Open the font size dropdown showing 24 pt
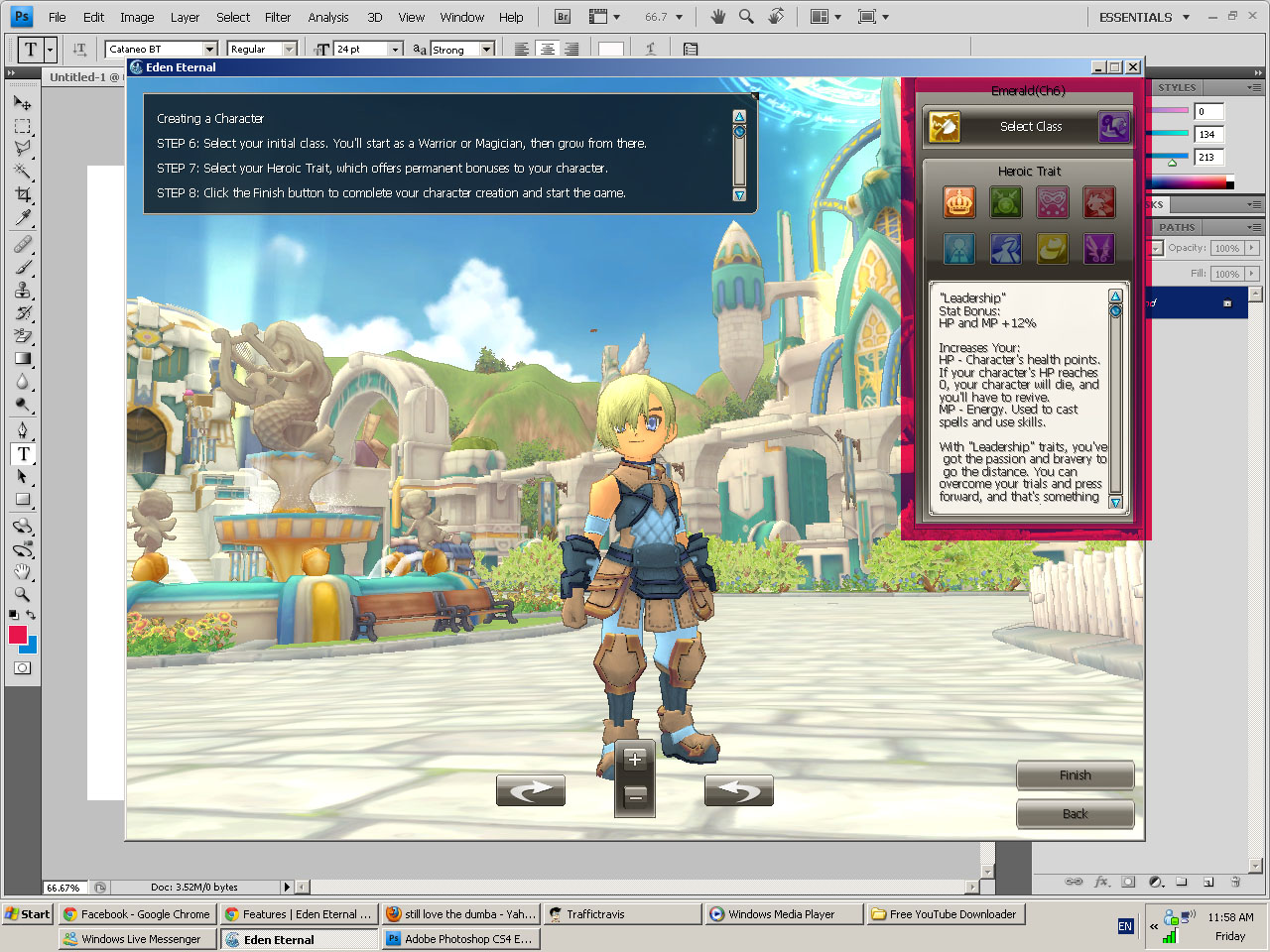Viewport: 1270px width, 952px height. (395, 49)
